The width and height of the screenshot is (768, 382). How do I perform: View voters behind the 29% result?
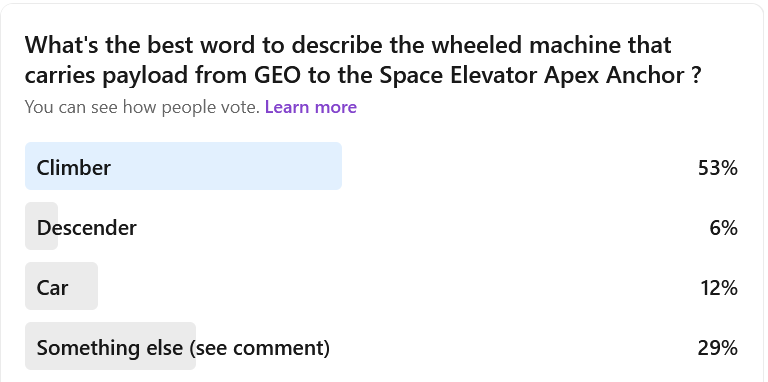(x=718, y=348)
